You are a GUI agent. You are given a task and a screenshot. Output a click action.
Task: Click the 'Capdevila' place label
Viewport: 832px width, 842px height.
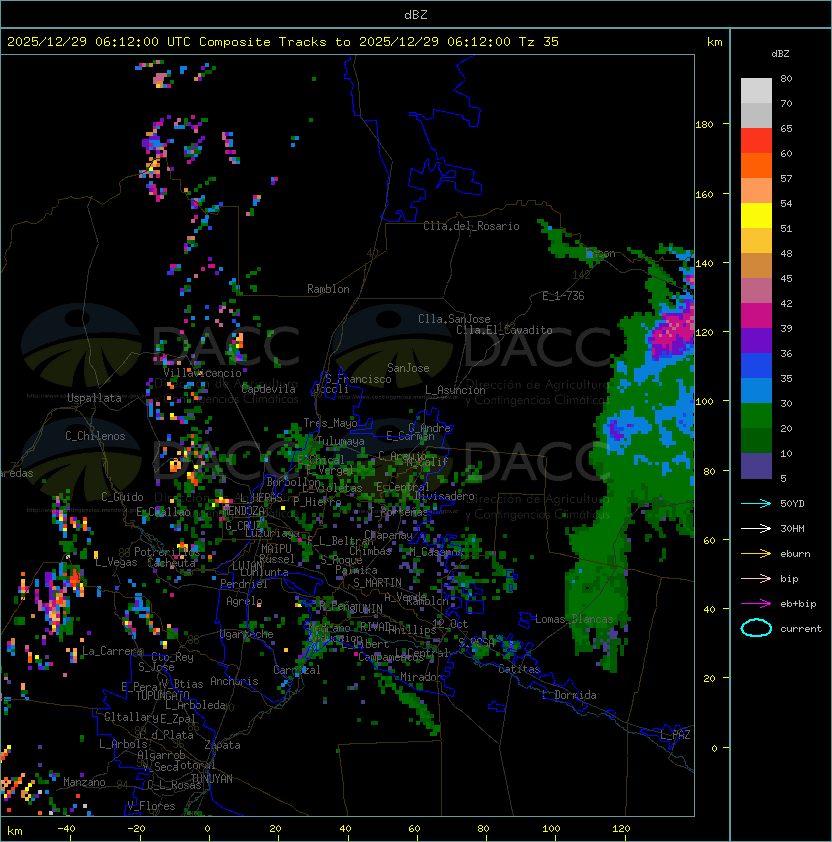coord(269,389)
